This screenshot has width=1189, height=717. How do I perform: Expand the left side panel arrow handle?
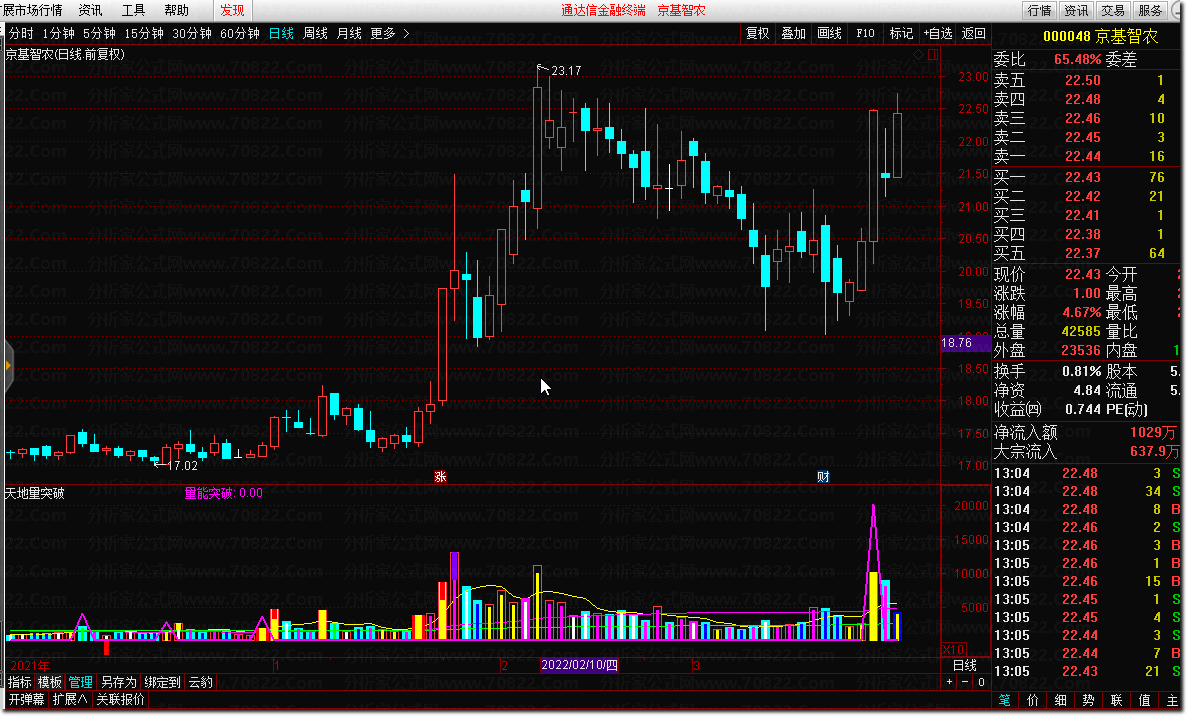click(x=8, y=365)
